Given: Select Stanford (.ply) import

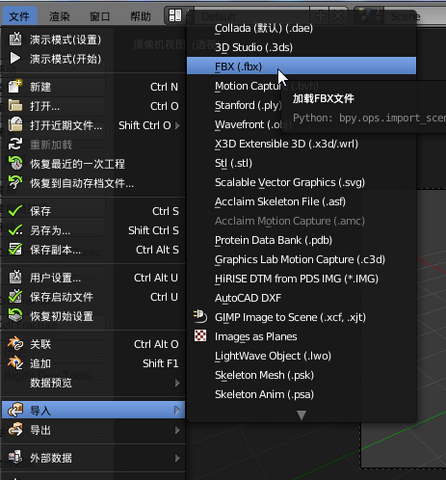Looking at the screenshot, I should coord(248,105).
